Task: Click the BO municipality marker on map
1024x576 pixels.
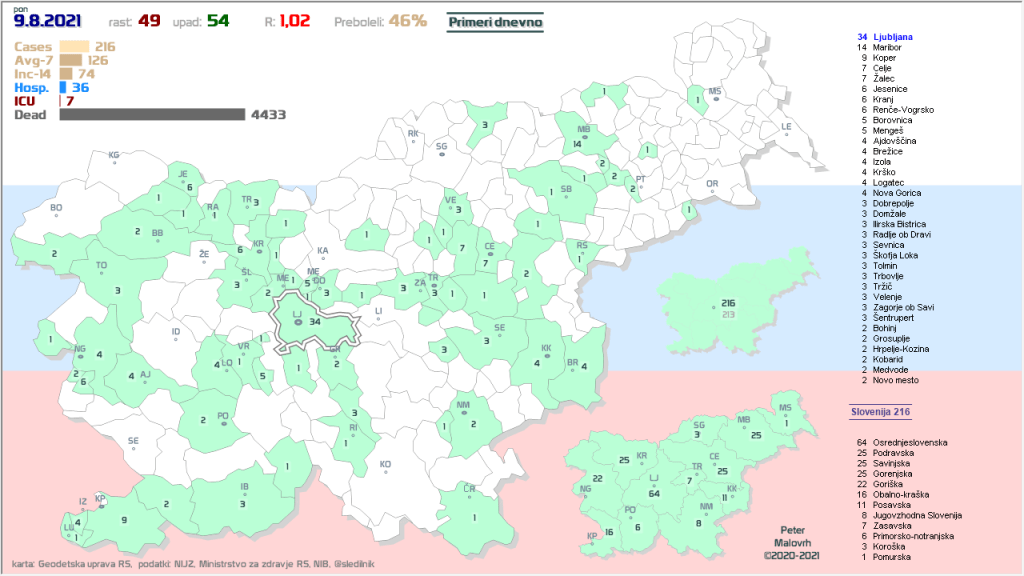Action: pos(56,208)
